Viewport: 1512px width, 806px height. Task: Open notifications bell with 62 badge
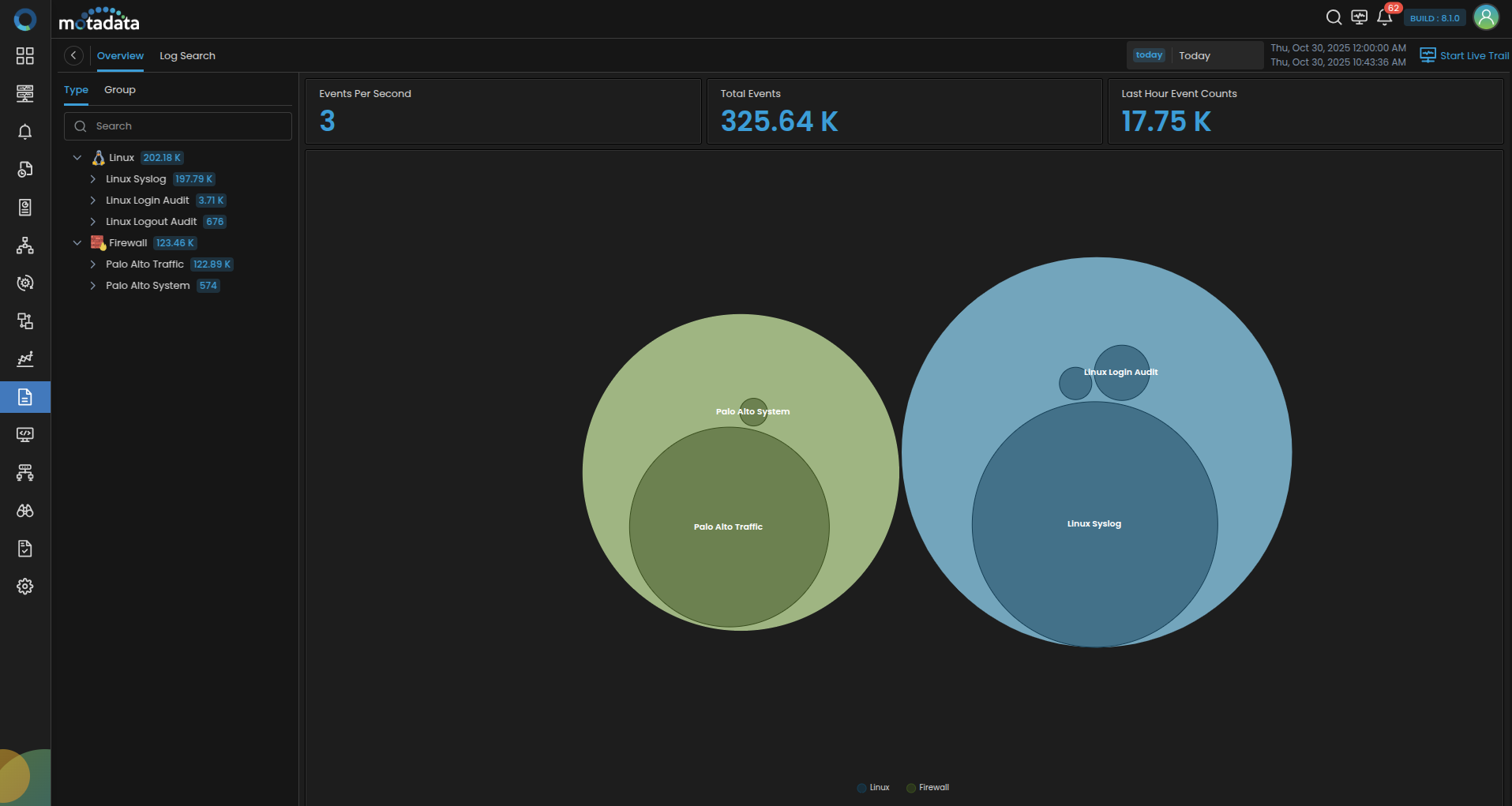tap(1385, 17)
